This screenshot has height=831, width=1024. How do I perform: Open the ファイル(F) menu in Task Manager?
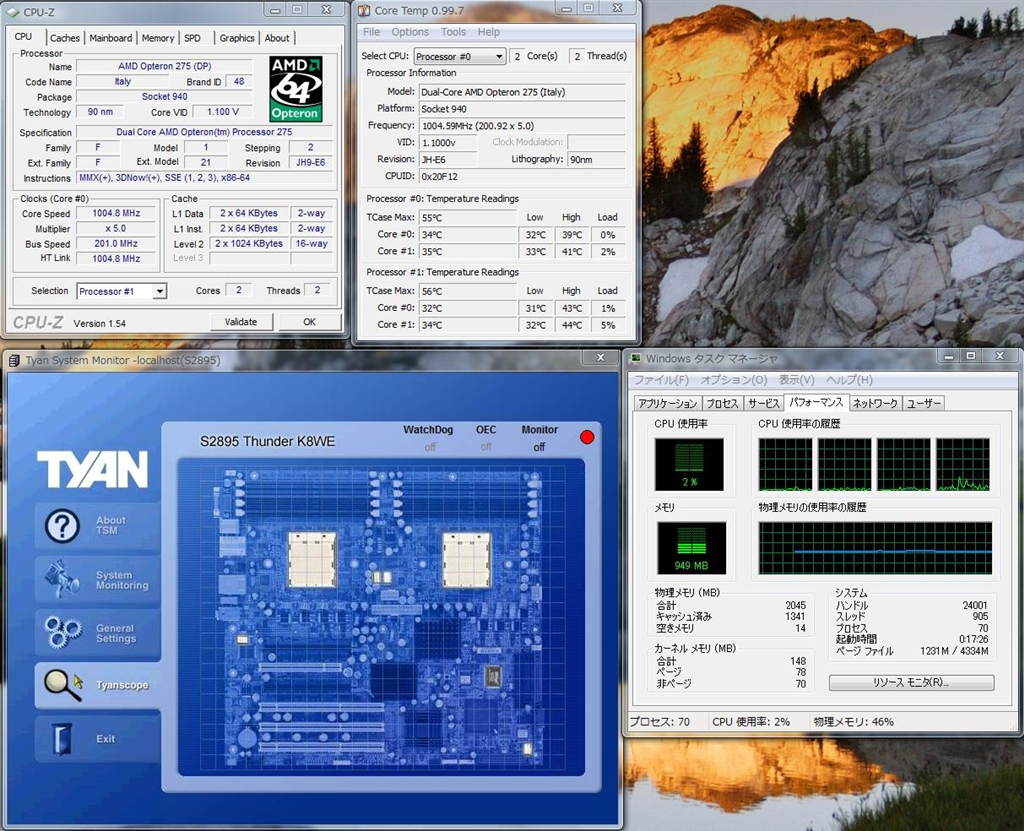661,380
